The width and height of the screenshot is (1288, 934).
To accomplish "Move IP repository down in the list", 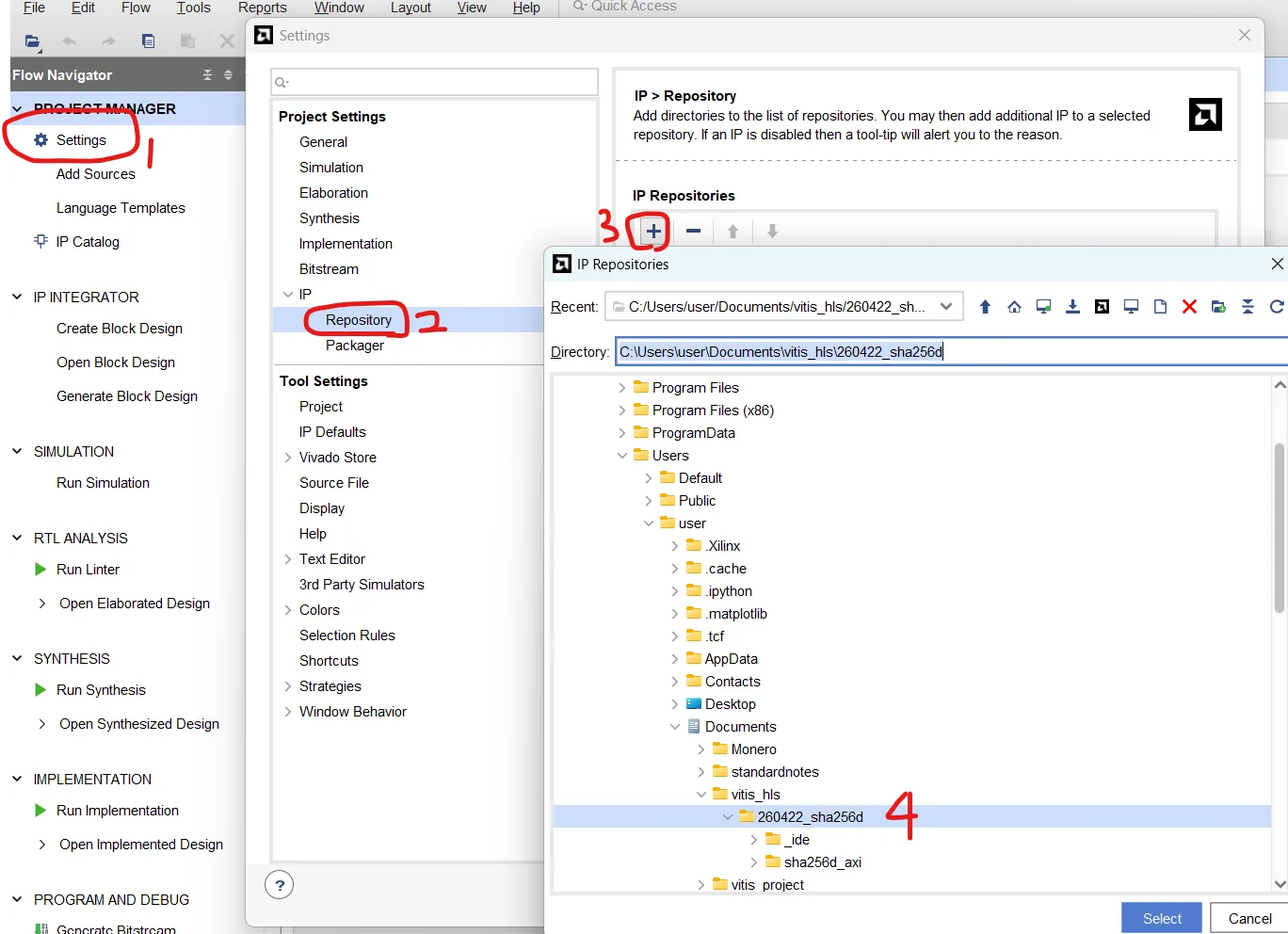I will pos(772,231).
